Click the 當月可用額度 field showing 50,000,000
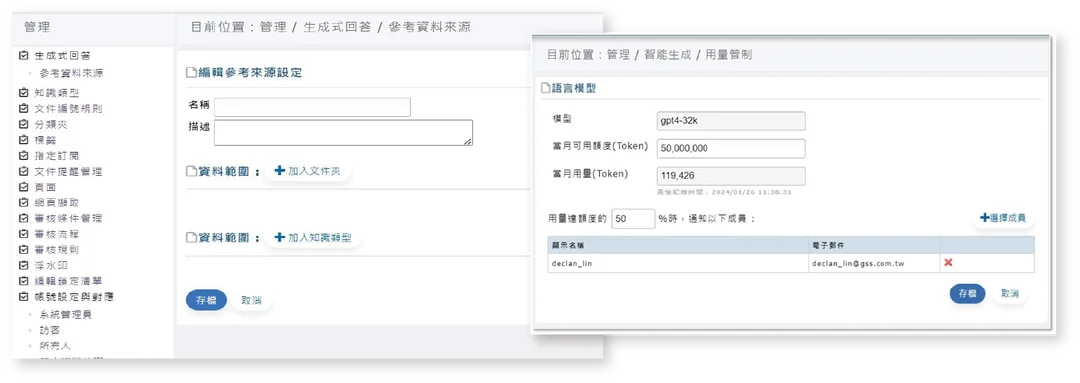This screenshot has width=1080, height=383. (x=731, y=148)
